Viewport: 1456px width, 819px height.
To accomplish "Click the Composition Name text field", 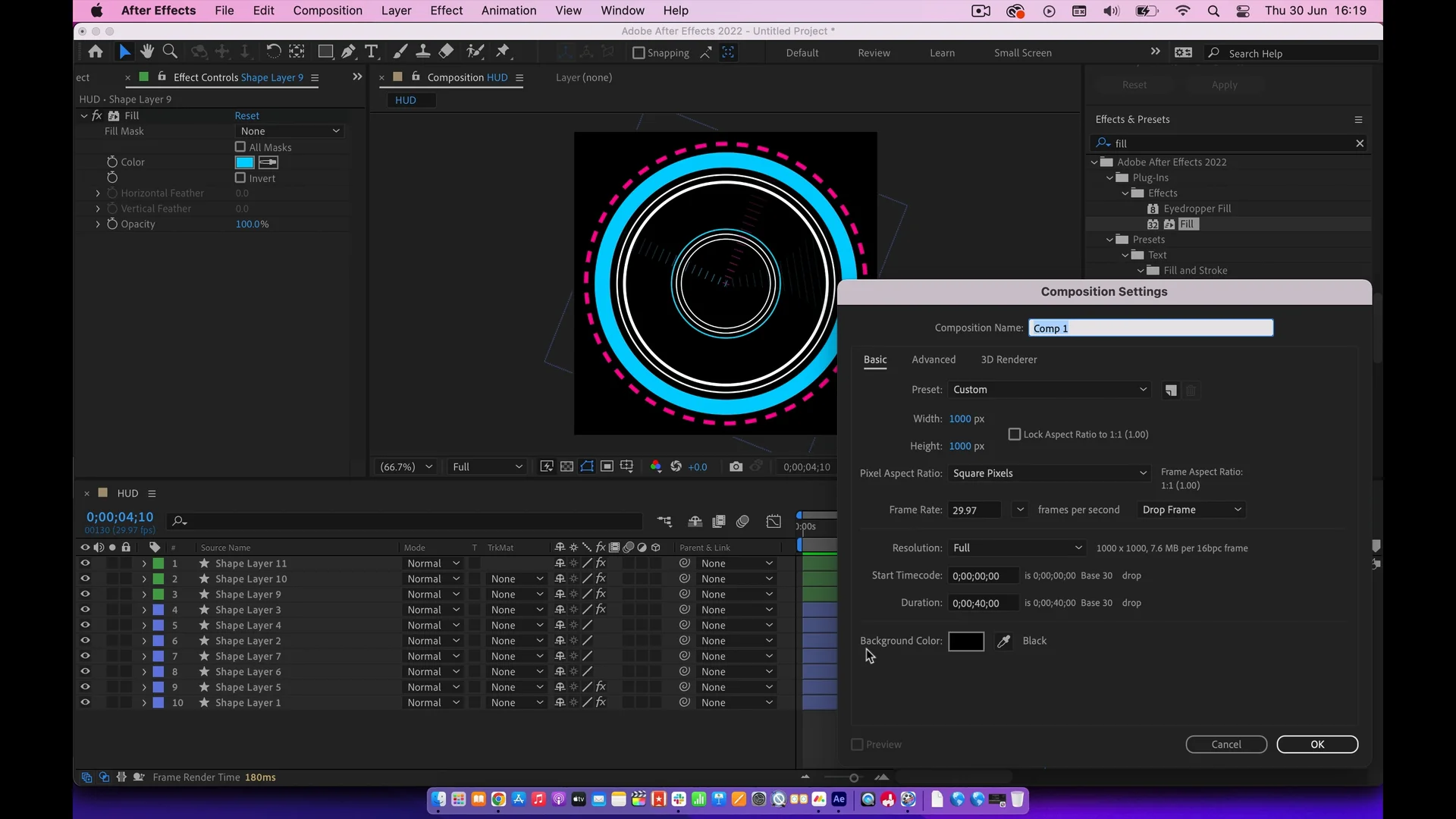I will [1150, 328].
